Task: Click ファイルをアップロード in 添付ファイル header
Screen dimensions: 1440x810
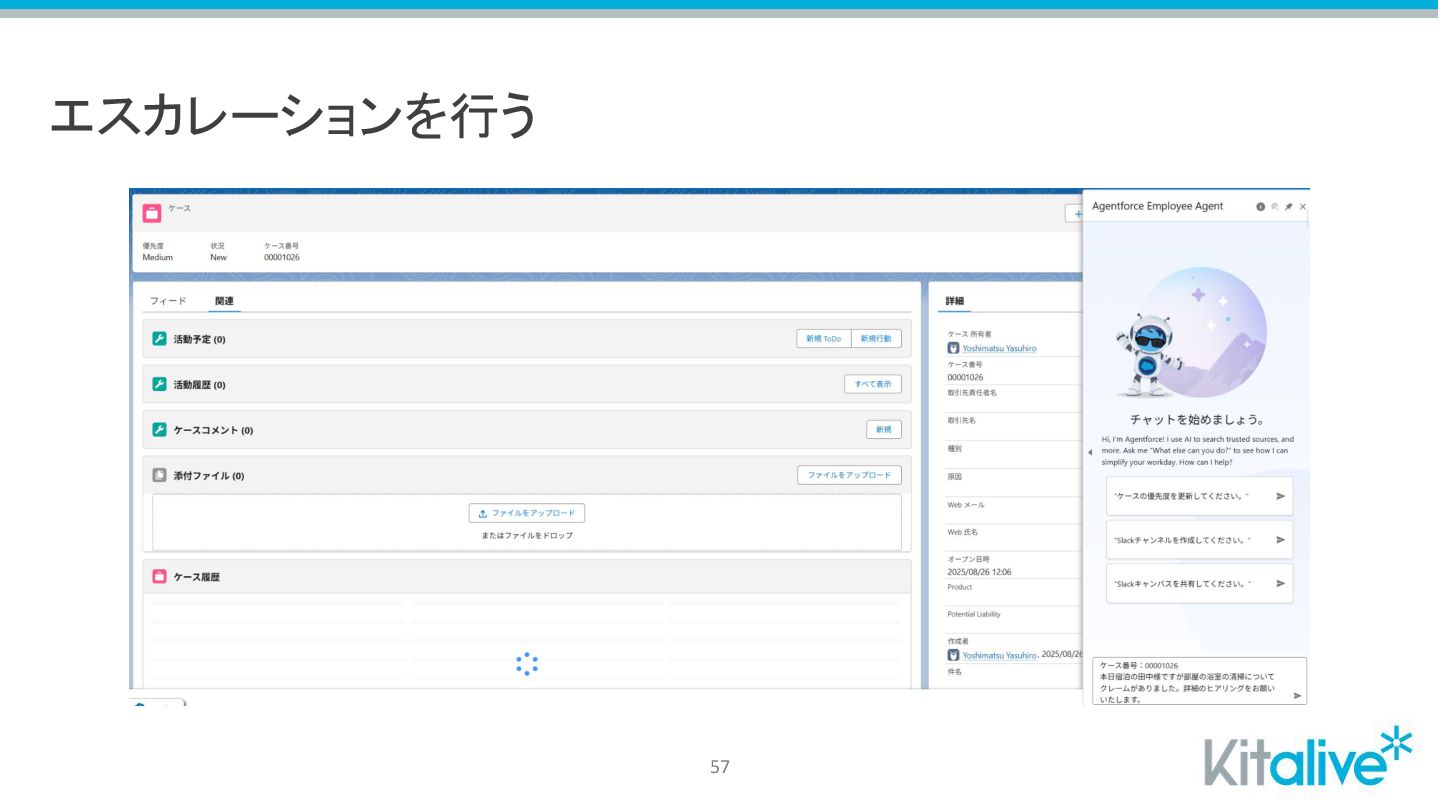Action: [x=849, y=475]
